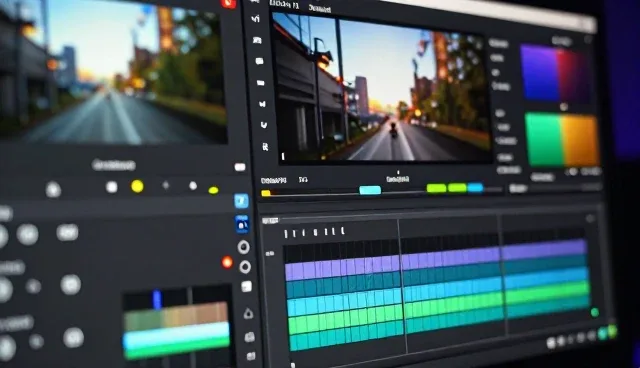Click the white square icon below the ring icons

click(x=247, y=287)
